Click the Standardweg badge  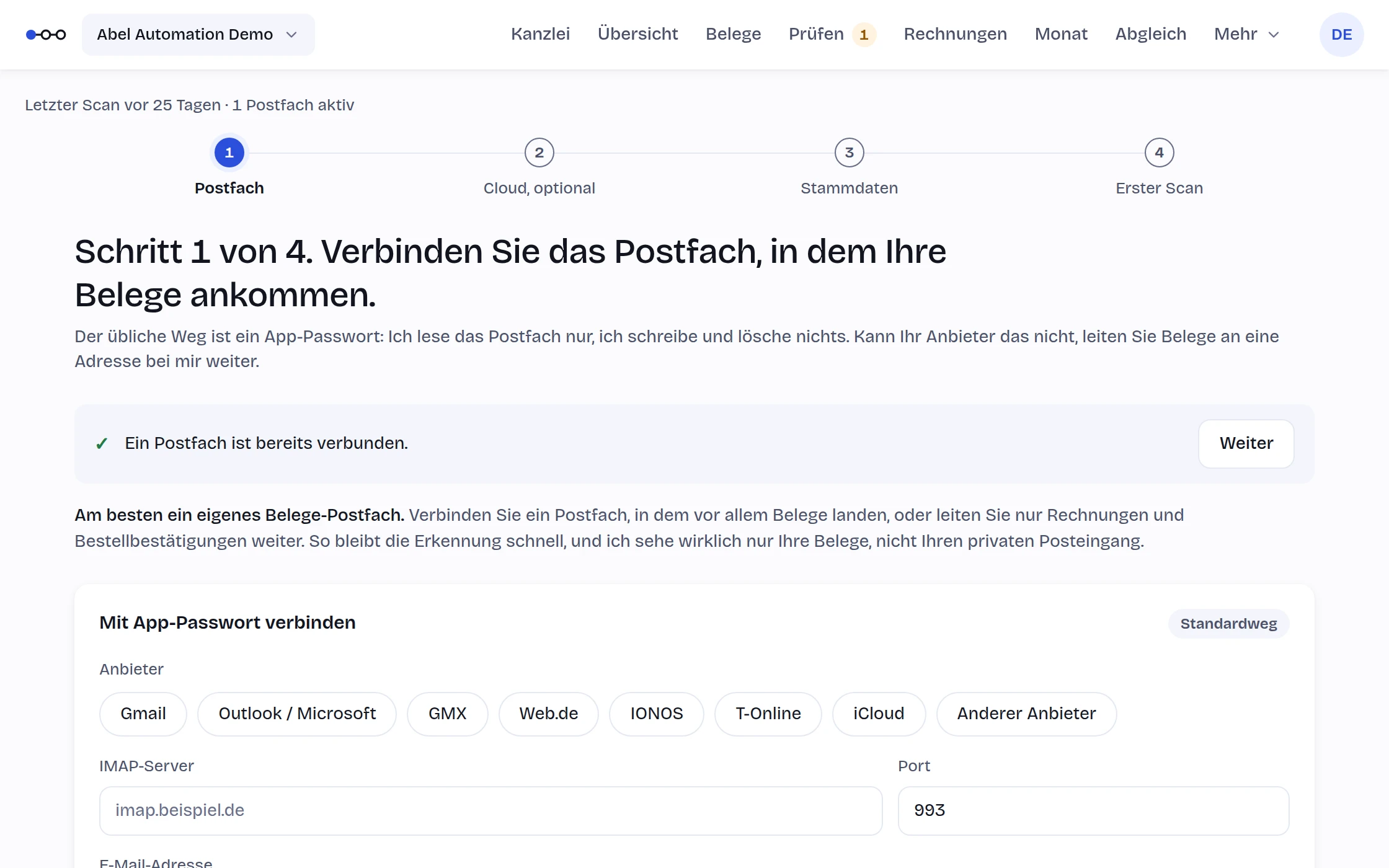pos(1228,624)
